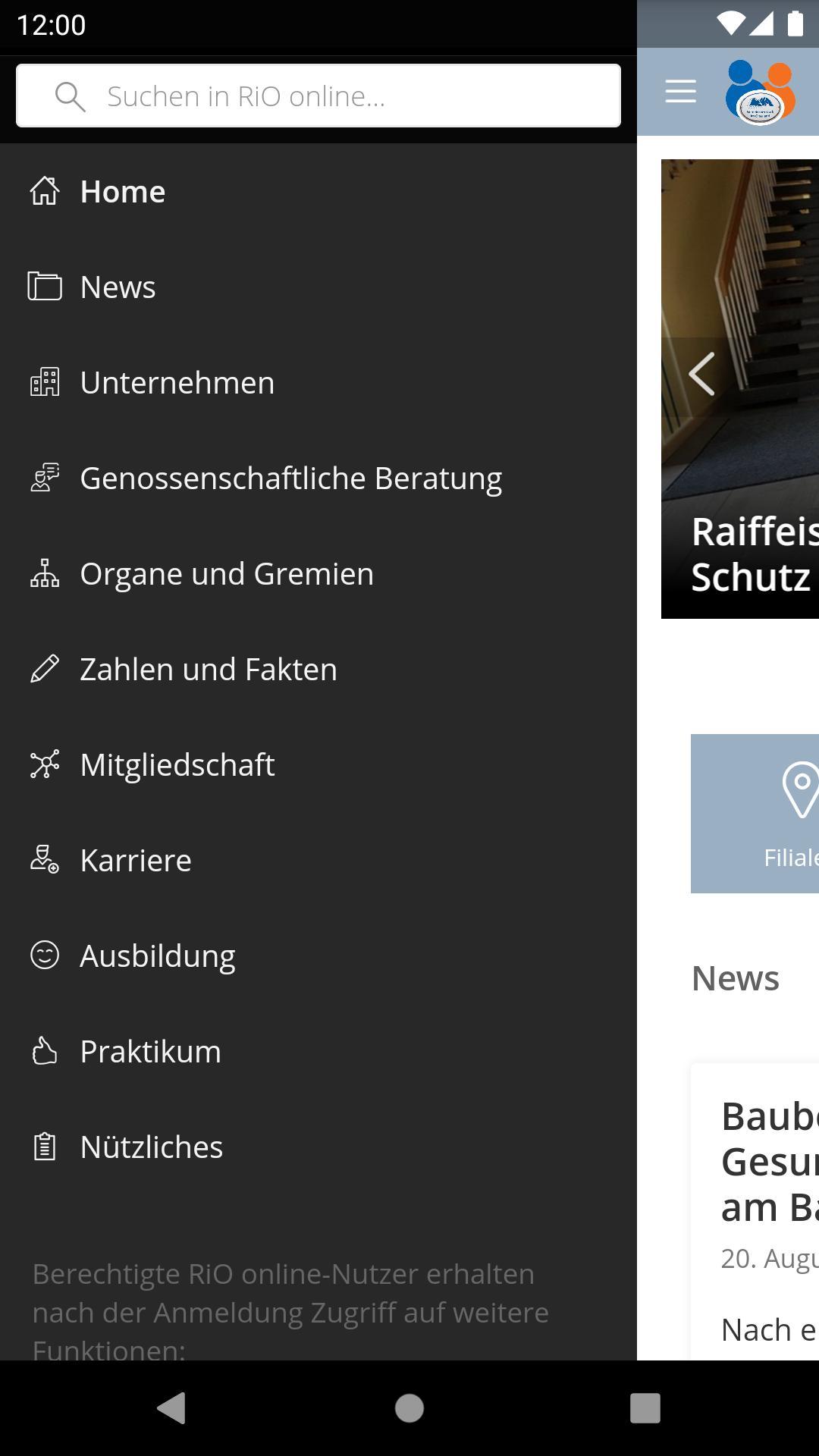Click the folder icon next to News
This screenshot has width=819, height=1456.
(45, 287)
